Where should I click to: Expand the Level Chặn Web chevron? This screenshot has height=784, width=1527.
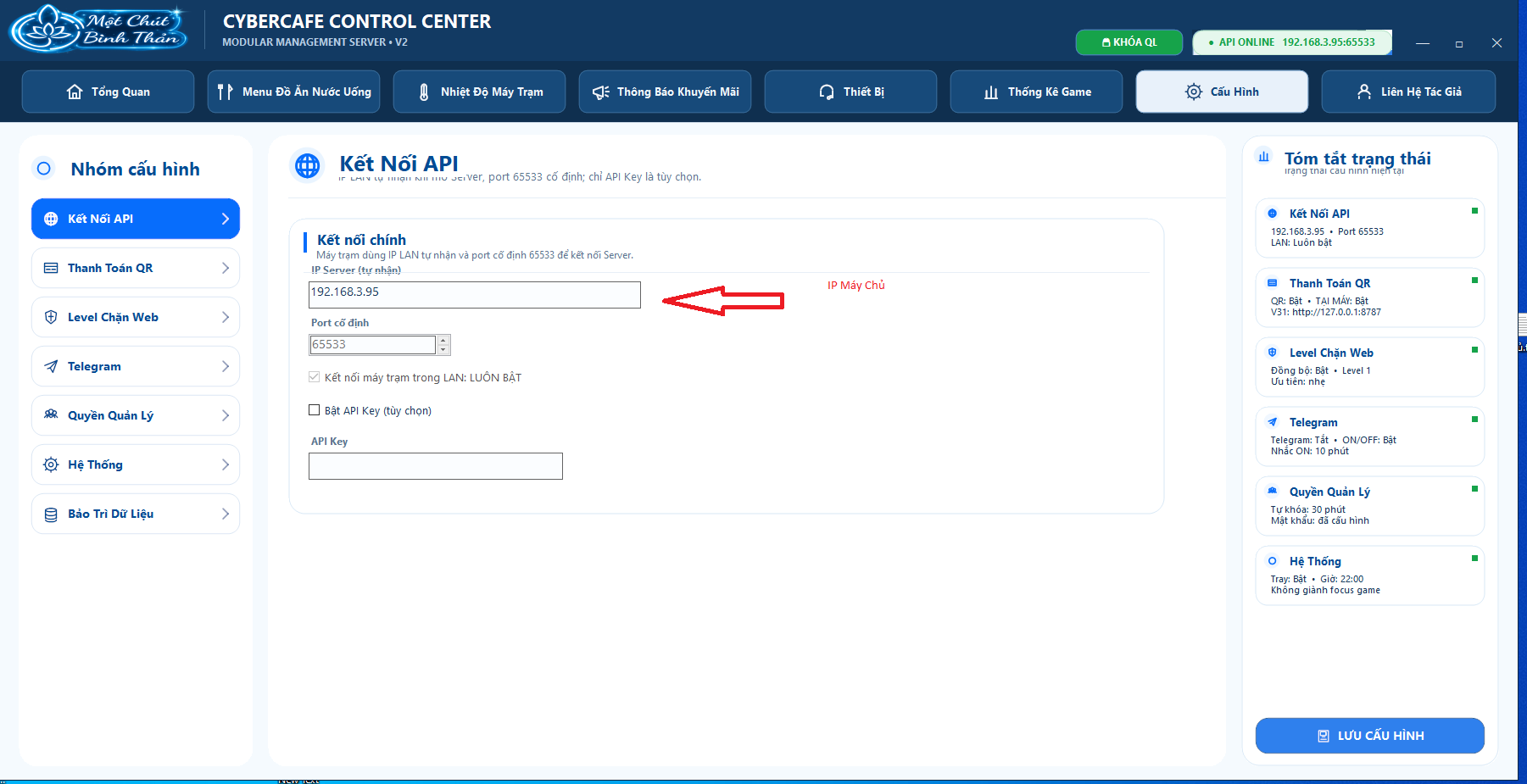(x=226, y=317)
